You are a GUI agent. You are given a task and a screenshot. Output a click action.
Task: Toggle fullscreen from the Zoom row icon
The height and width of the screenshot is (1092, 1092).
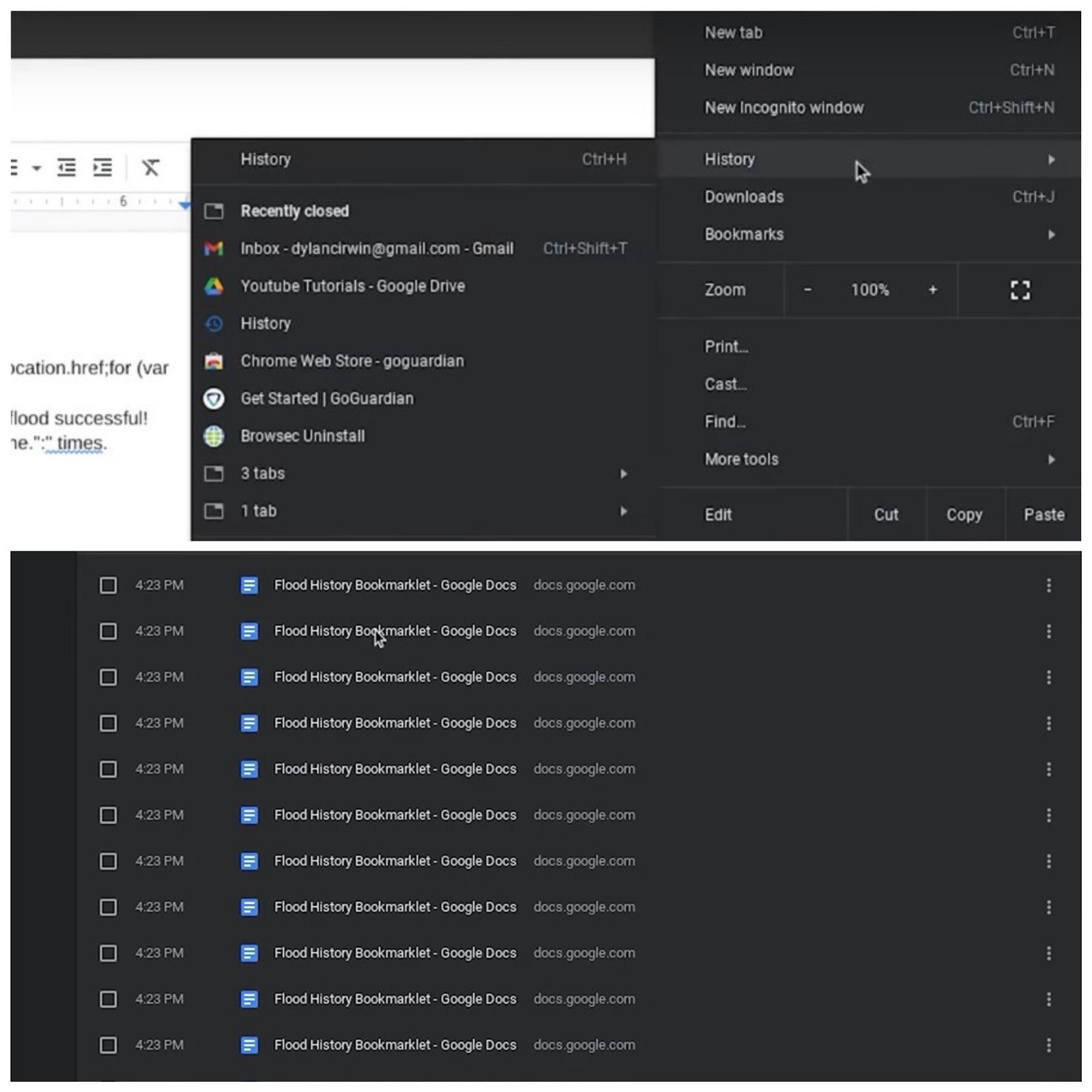click(1020, 290)
